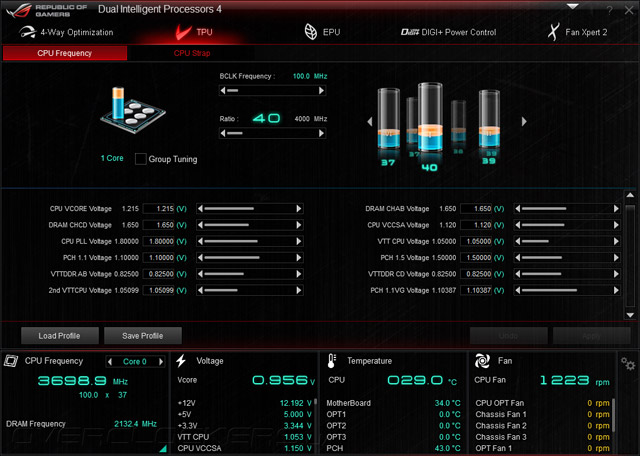Click the PCH 1.5 Voltage slider

pyautogui.click(x=567, y=258)
